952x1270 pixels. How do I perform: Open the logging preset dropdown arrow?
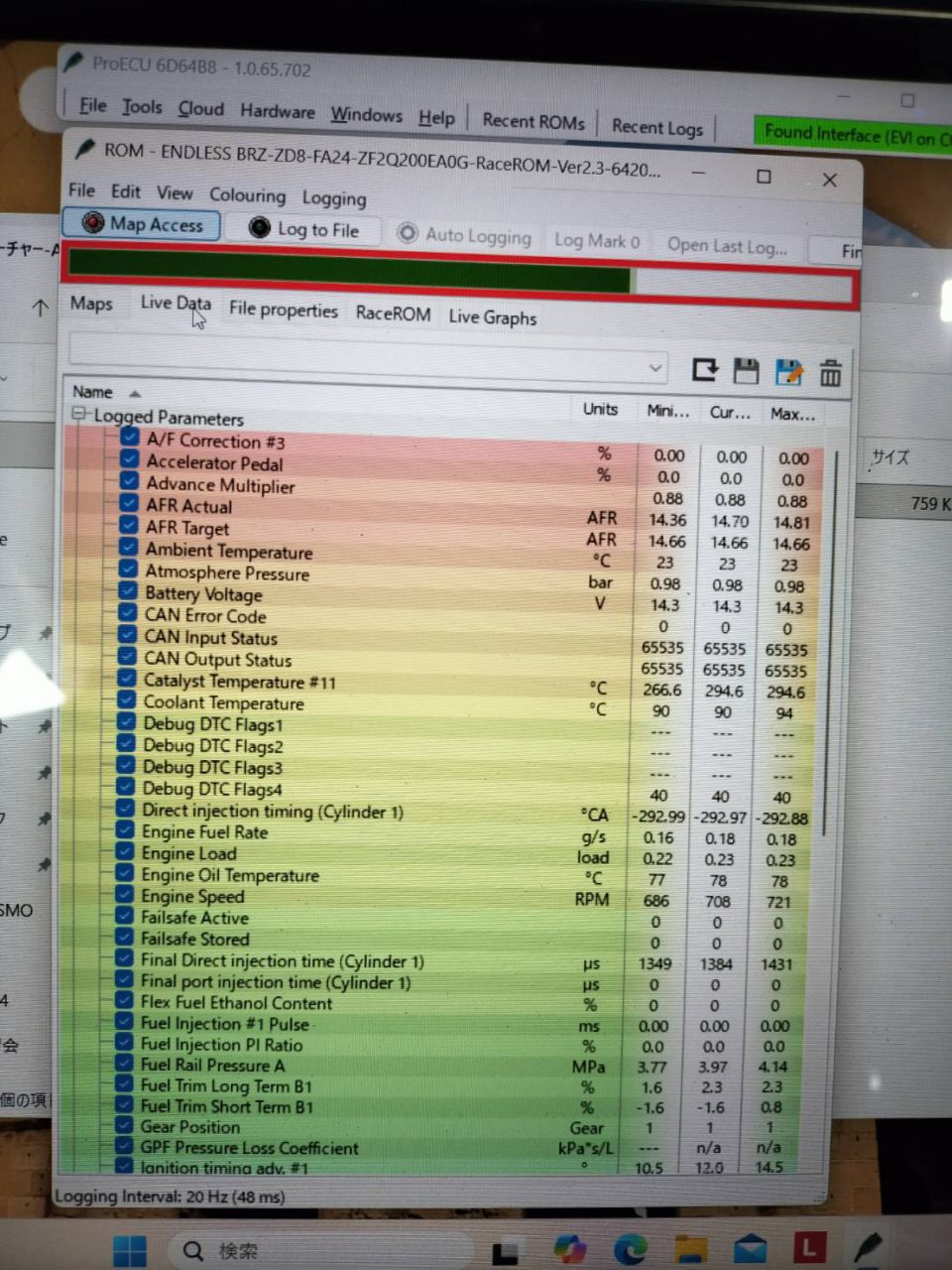click(x=655, y=368)
